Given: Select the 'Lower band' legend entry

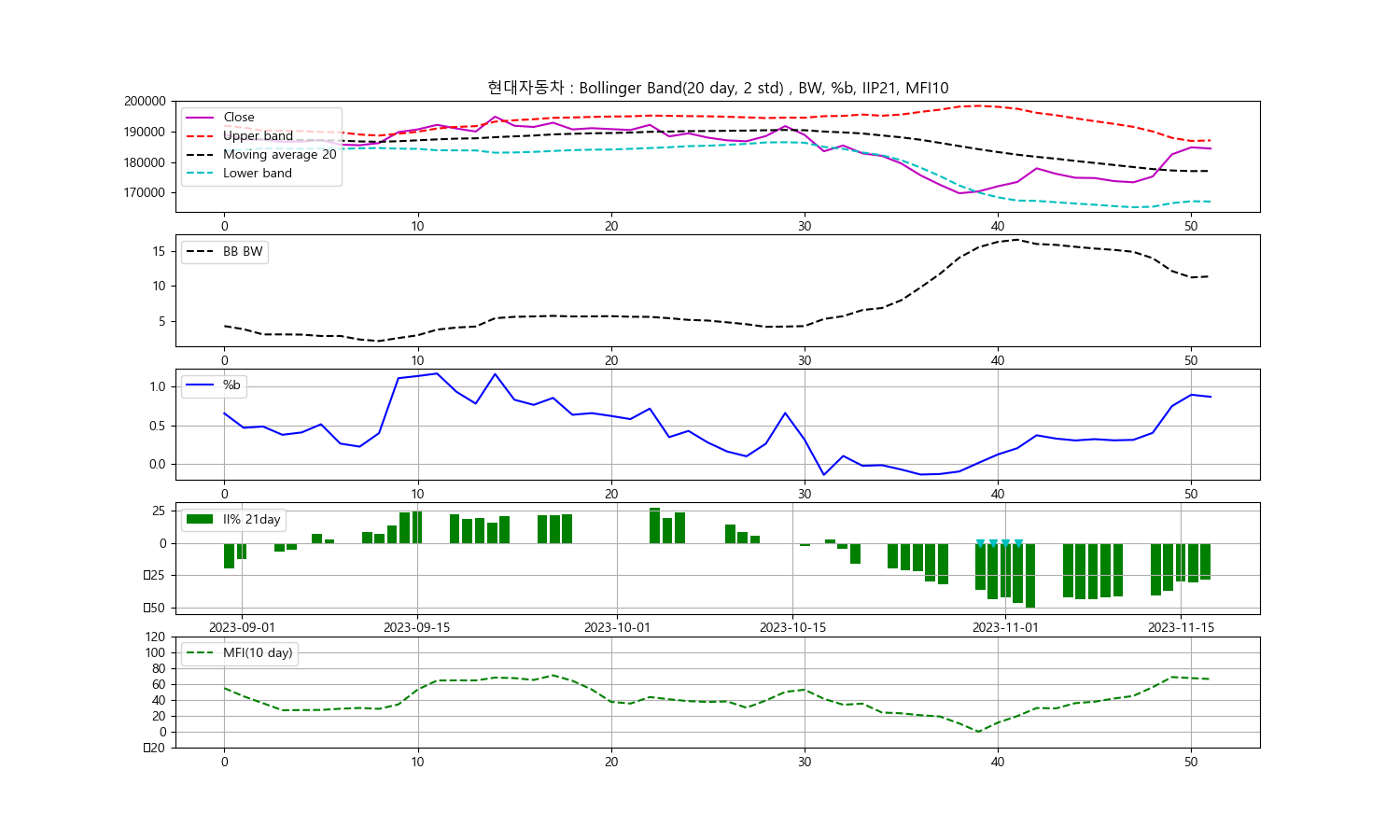Looking at the screenshot, I should [258, 174].
